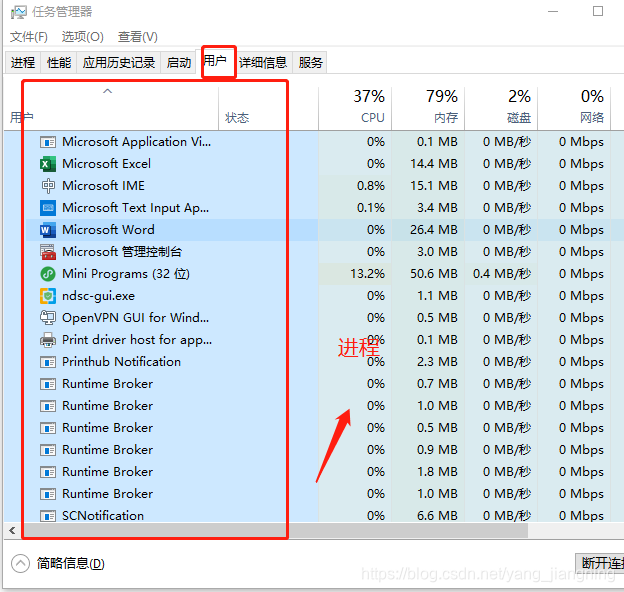Select the Printhub Notification row text
Image resolution: width=624 pixels, height=592 pixels.
[121, 362]
